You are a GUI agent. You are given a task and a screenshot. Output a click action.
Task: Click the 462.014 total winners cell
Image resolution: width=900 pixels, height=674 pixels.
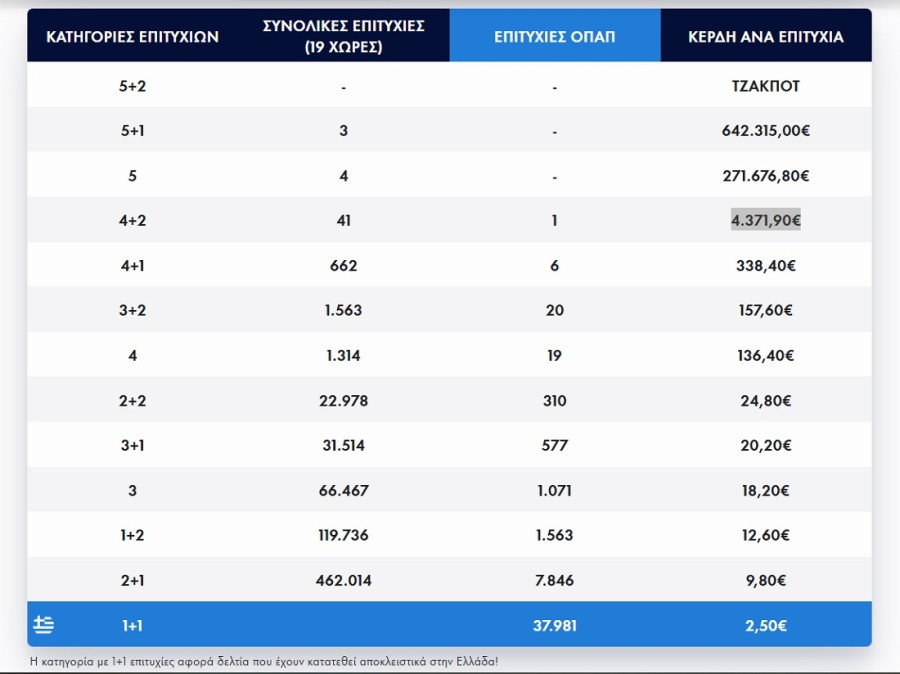343,580
